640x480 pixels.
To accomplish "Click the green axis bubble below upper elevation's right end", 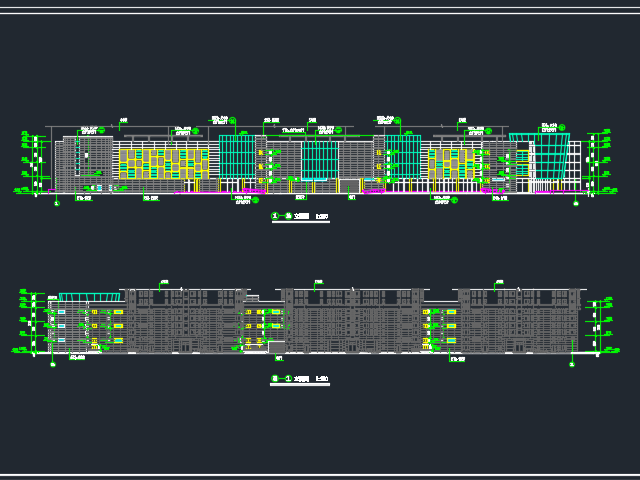I will (x=575, y=203).
